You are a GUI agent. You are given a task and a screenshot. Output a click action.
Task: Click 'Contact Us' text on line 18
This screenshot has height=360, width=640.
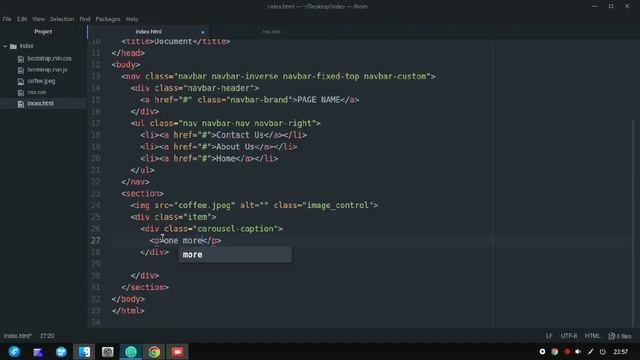coord(240,135)
